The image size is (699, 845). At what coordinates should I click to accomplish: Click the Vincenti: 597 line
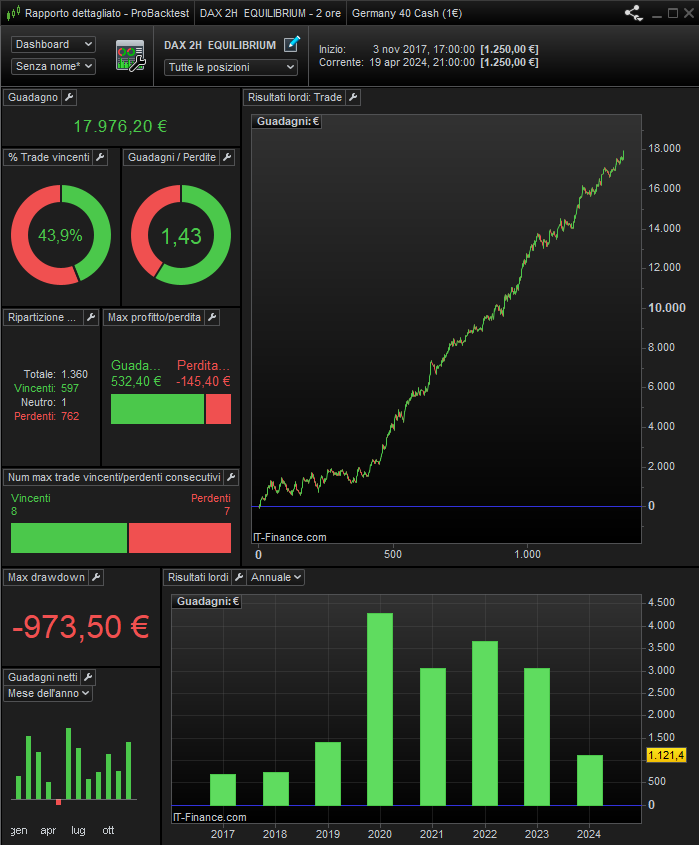(x=46, y=388)
